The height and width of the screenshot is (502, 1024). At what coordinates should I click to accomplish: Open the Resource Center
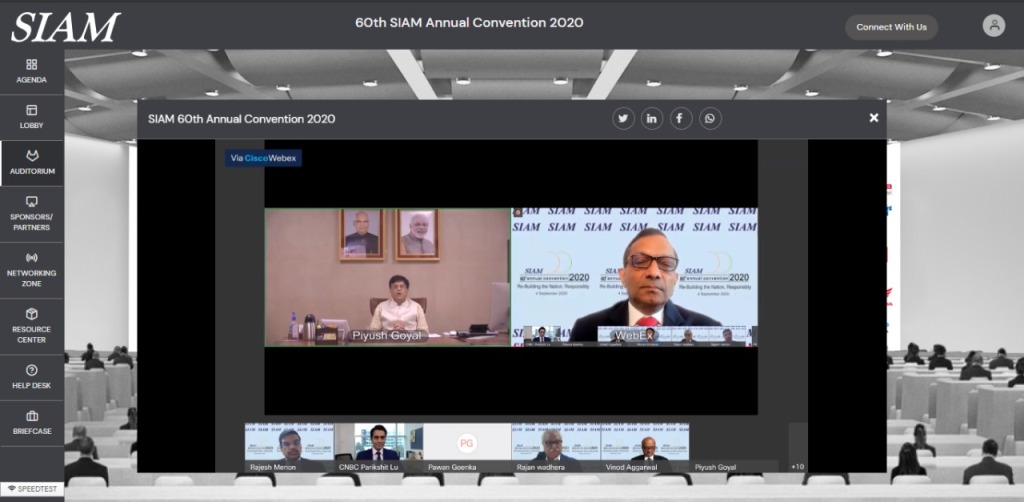[31, 322]
